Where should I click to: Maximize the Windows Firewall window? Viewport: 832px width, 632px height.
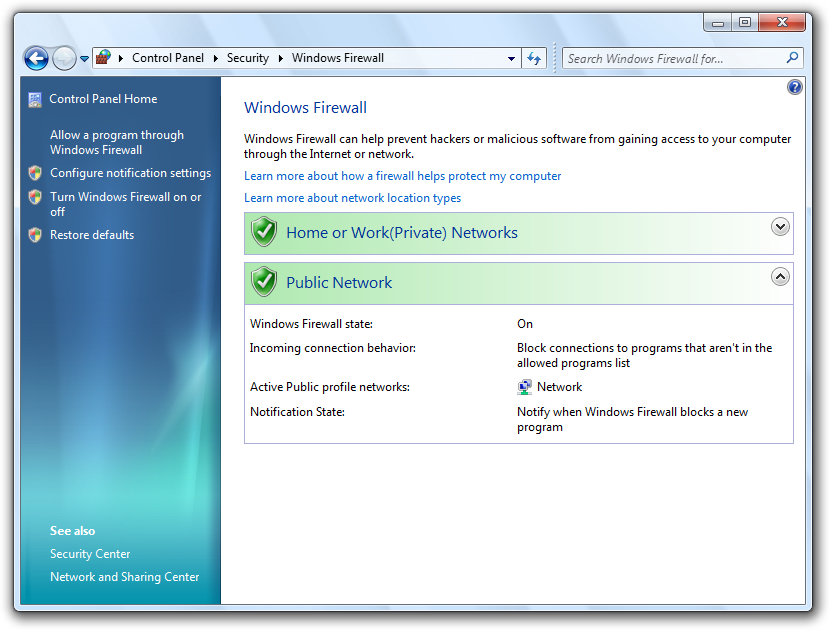[745, 22]
